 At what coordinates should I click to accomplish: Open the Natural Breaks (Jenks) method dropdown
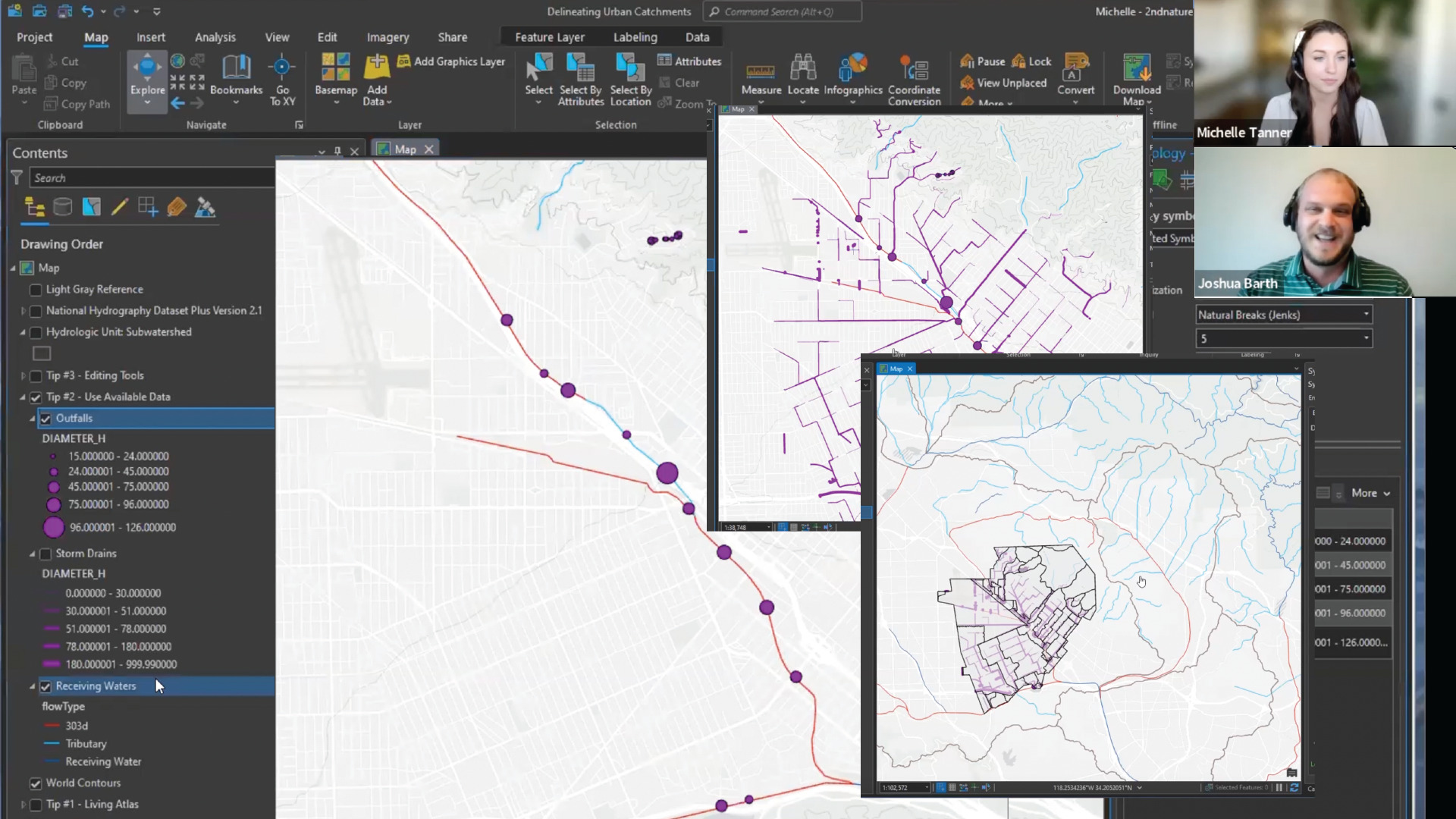coord(1284,315)
